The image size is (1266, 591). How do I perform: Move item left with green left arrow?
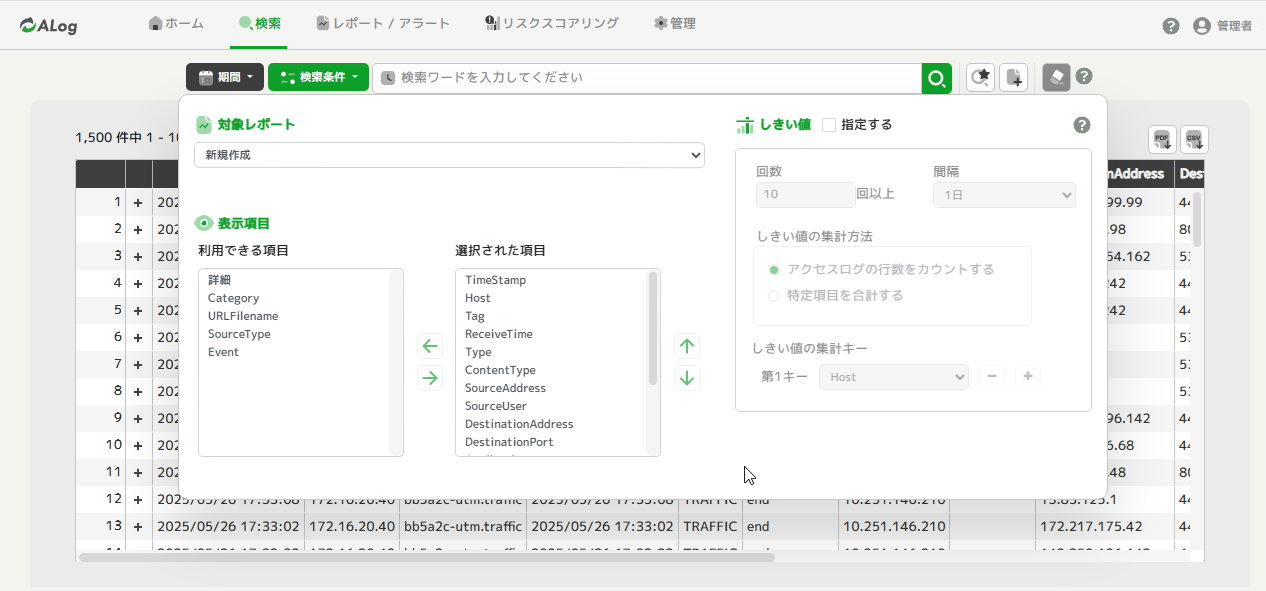pyautogui.click(x=430, y=347)
